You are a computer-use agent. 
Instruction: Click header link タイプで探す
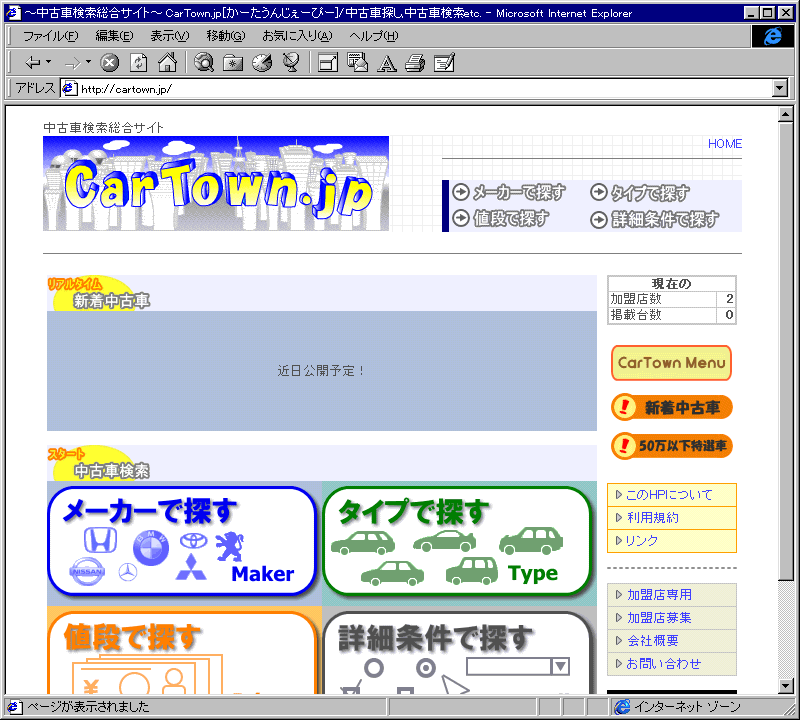[x=640, y=192]
